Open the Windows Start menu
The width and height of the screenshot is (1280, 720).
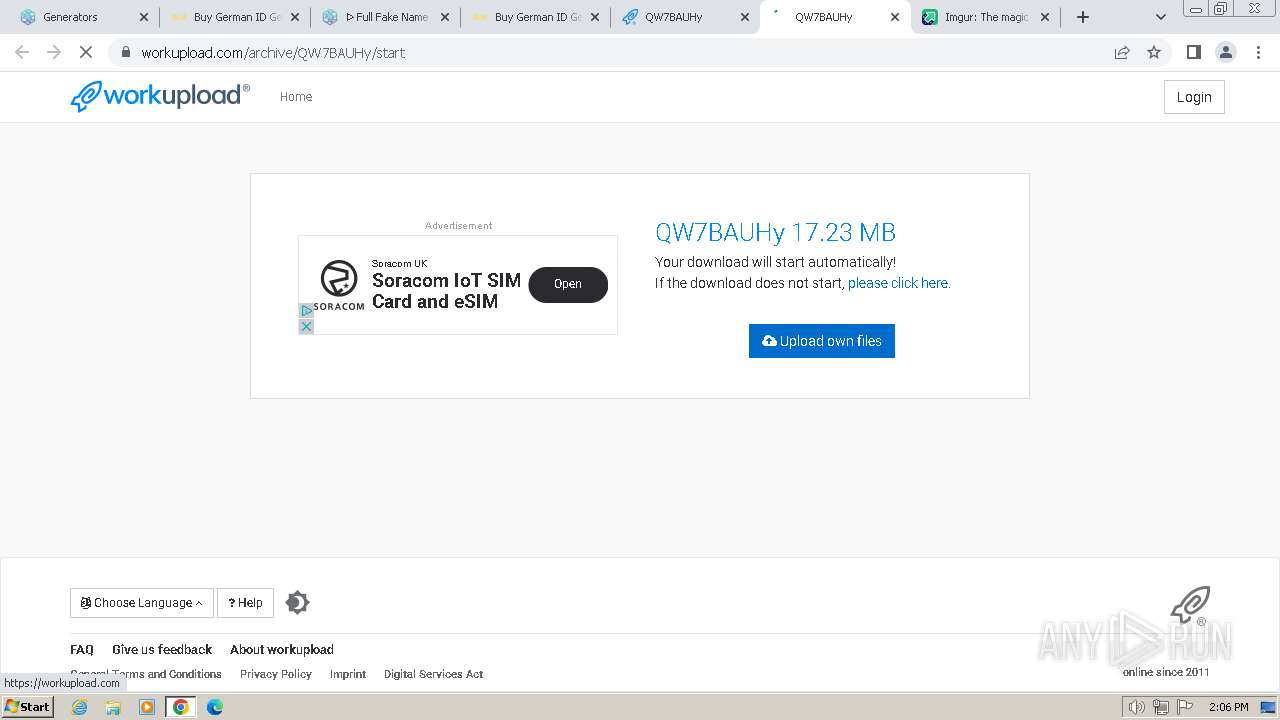[x=28, y=707]
